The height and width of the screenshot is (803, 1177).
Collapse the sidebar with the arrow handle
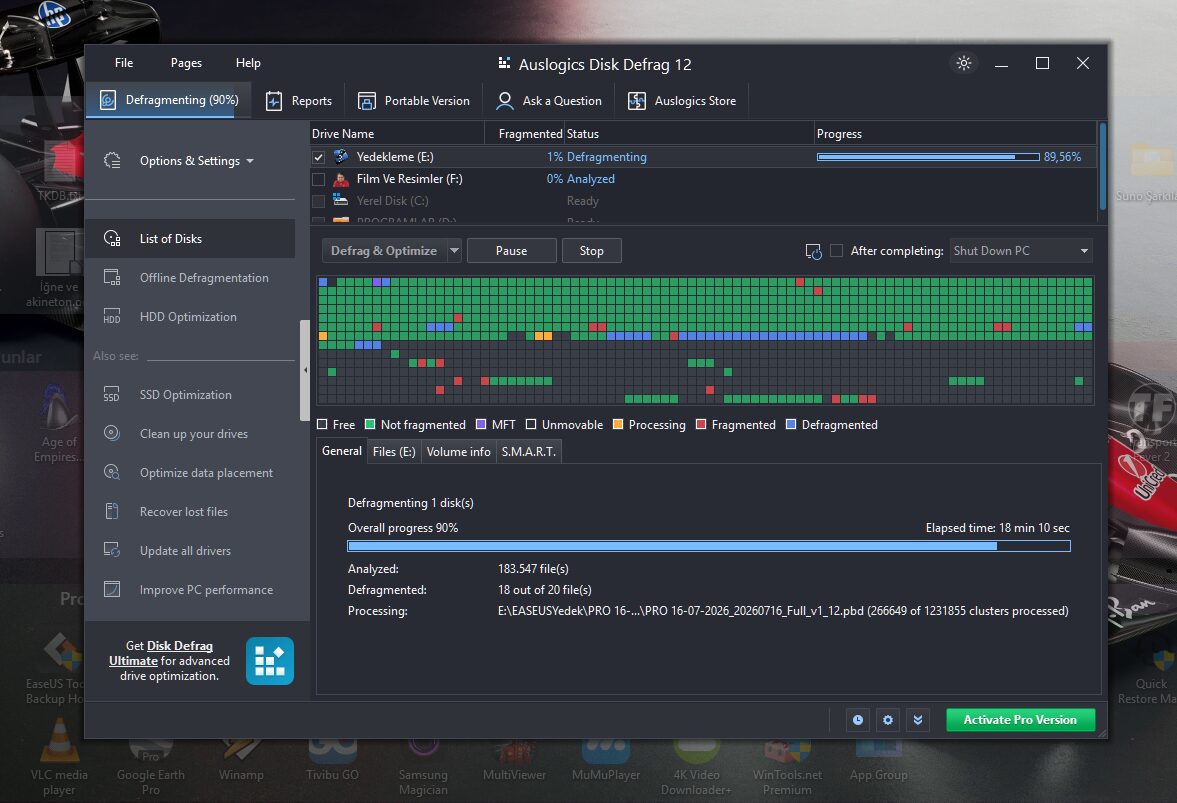pyautogui.click(x=305, y=370)
